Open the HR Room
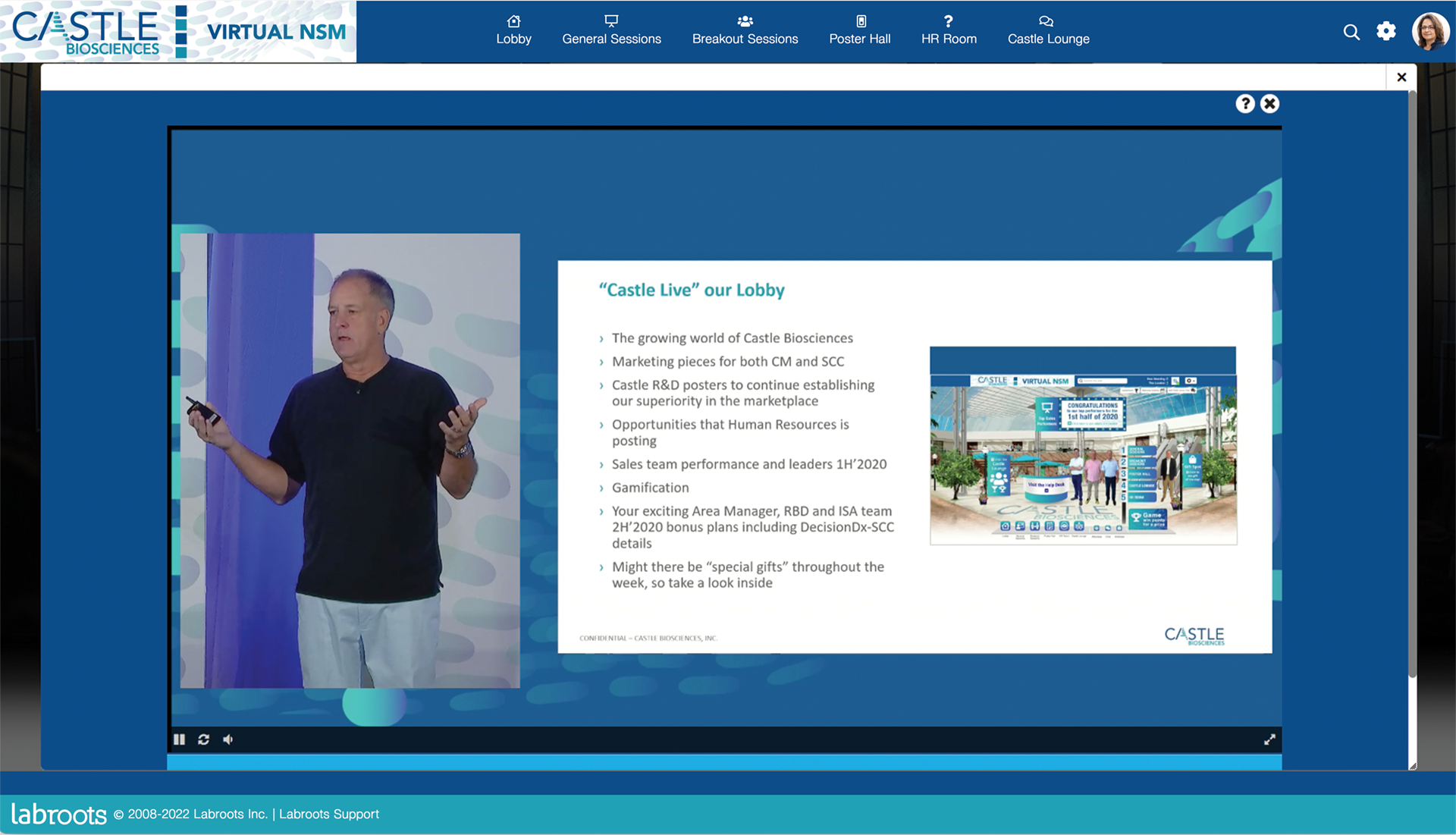The height and width of the screenshot is (835, 1456). 949,31
